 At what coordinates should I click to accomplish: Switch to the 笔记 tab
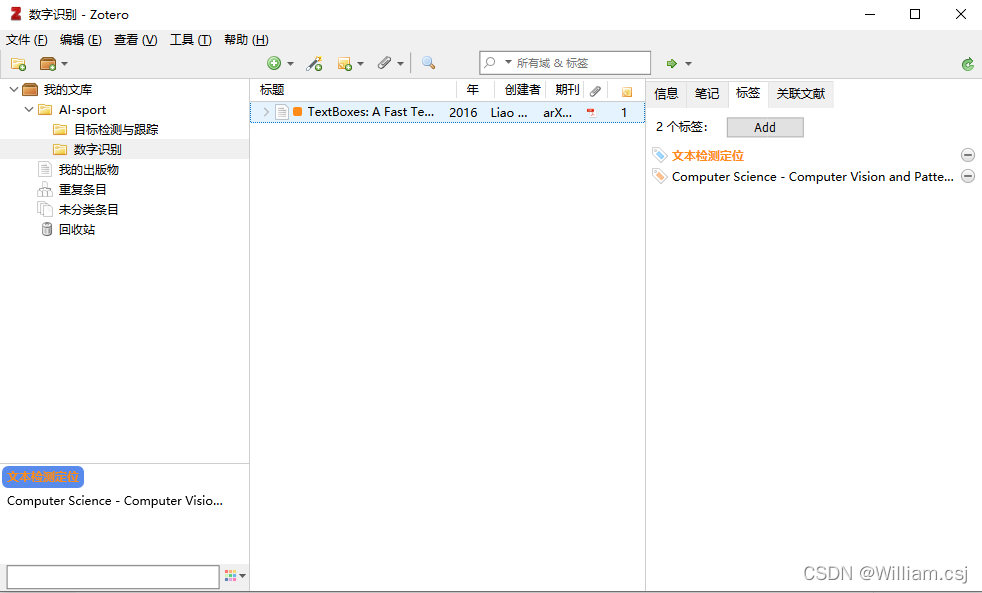[x=706, y=94]
